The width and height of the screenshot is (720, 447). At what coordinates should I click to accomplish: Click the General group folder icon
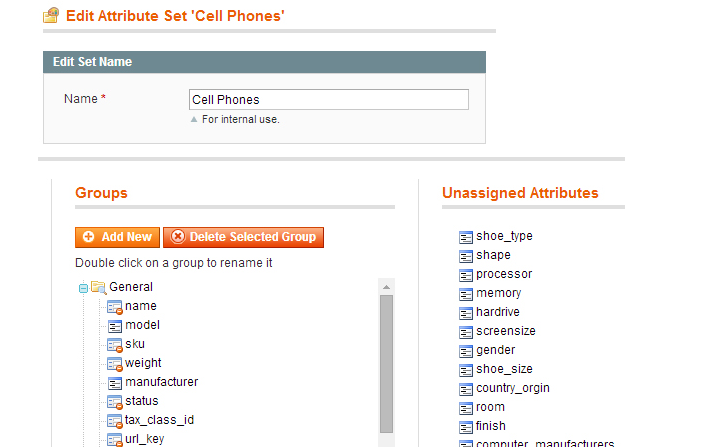[98, 288]
